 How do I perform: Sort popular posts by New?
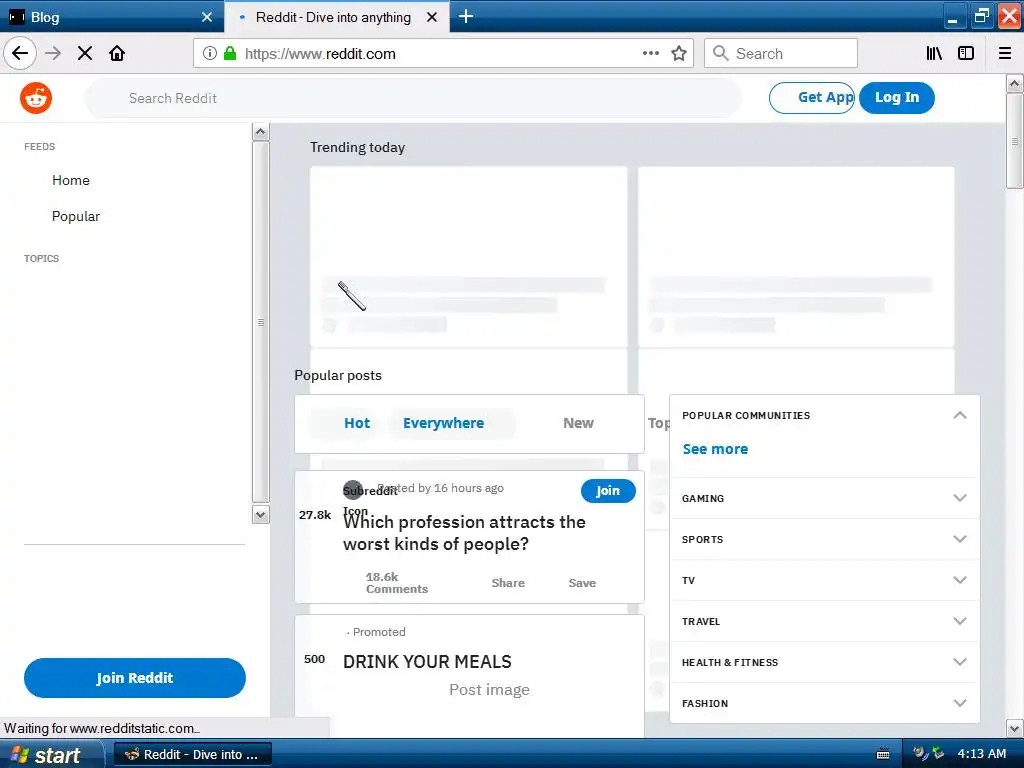579,423
